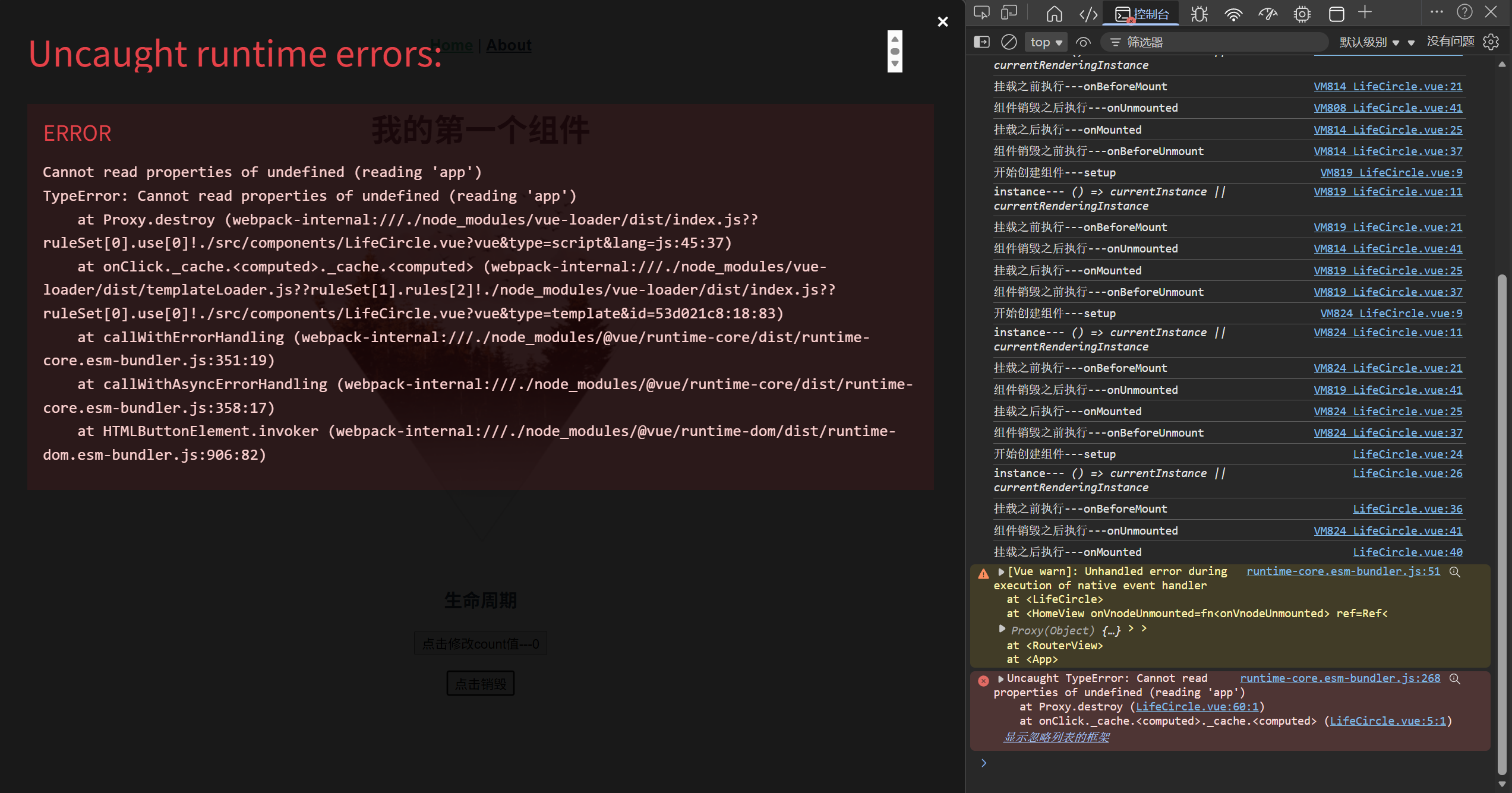Open the LifeCircle.vue:60:1 source link

pos(1197,706)
